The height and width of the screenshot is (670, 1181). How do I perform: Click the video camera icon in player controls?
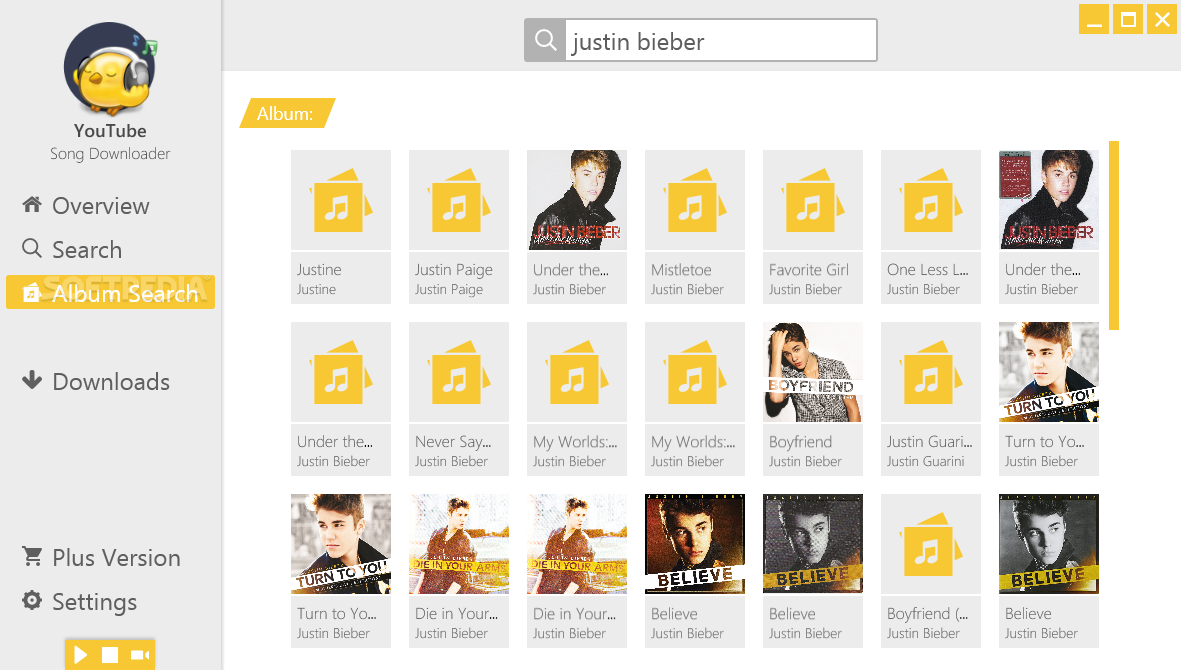pyautogui.click(x=140, y=655)
